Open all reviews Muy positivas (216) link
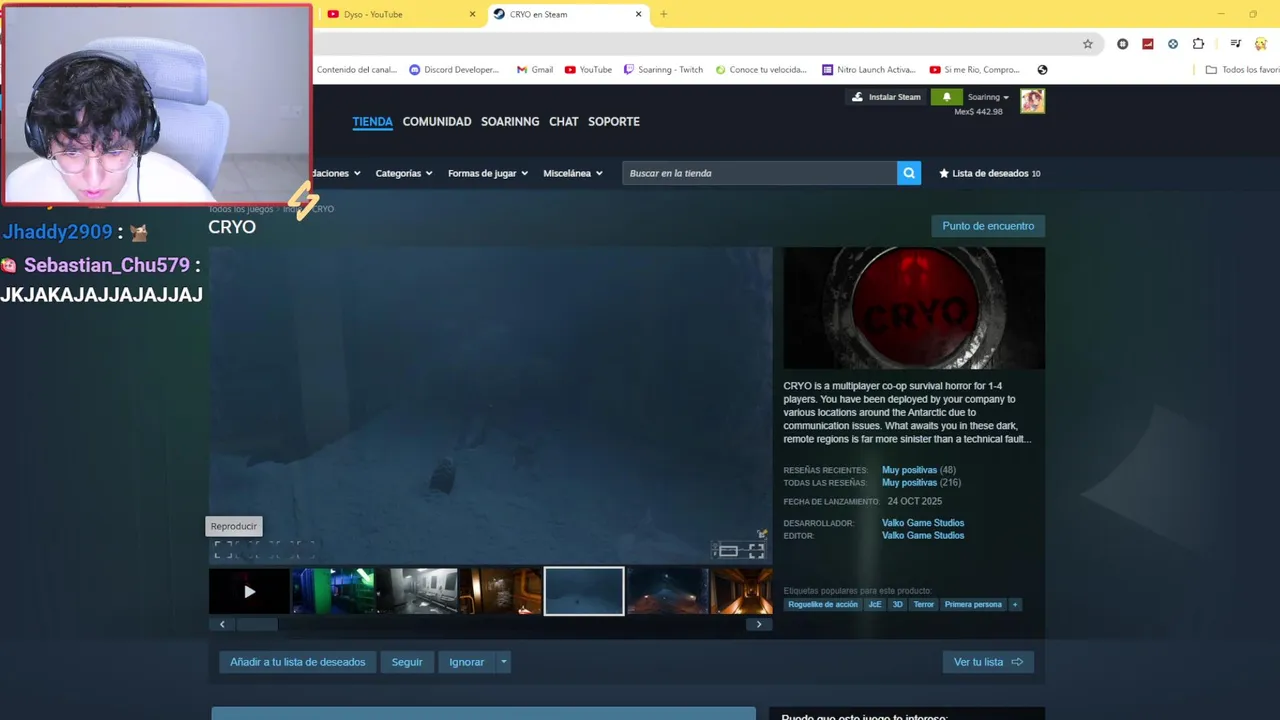 (x=921, y=483)
